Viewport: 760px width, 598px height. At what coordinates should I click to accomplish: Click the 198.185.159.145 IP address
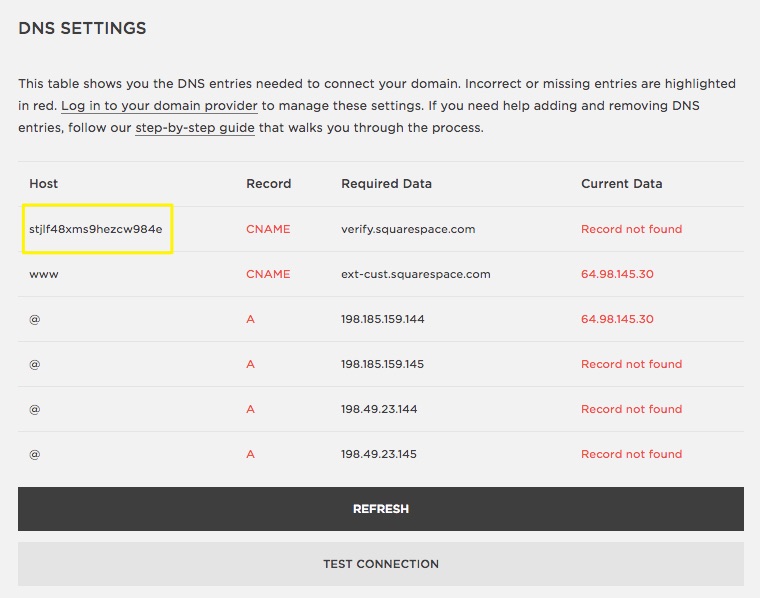pos(383,364)
